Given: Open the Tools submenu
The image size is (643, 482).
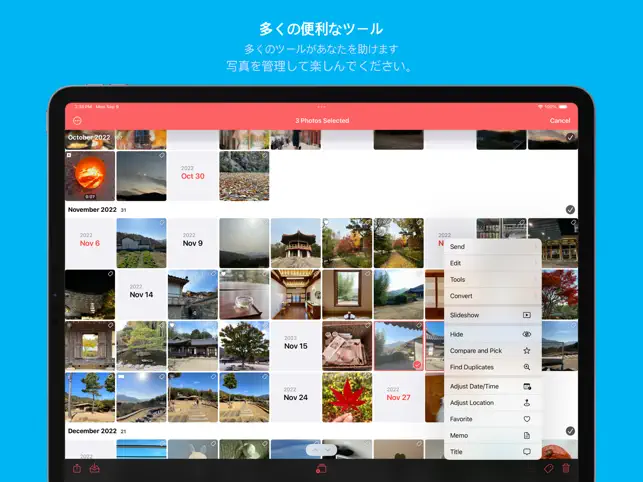Looking at the screenshot, I should tap(493, 279).
